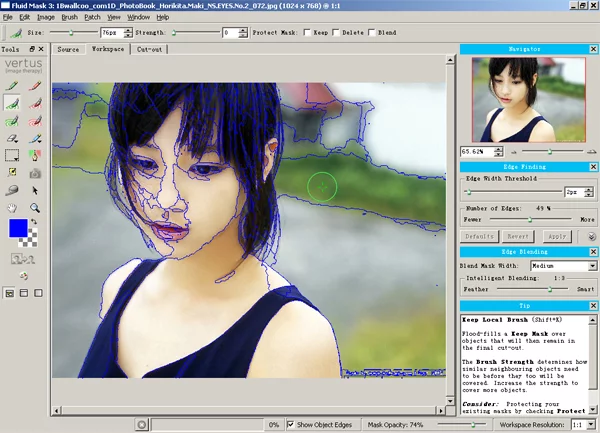Enable the Keep protect mask checkbox
The height and width of the screenshot is (433, 600).
click(307, 33)
